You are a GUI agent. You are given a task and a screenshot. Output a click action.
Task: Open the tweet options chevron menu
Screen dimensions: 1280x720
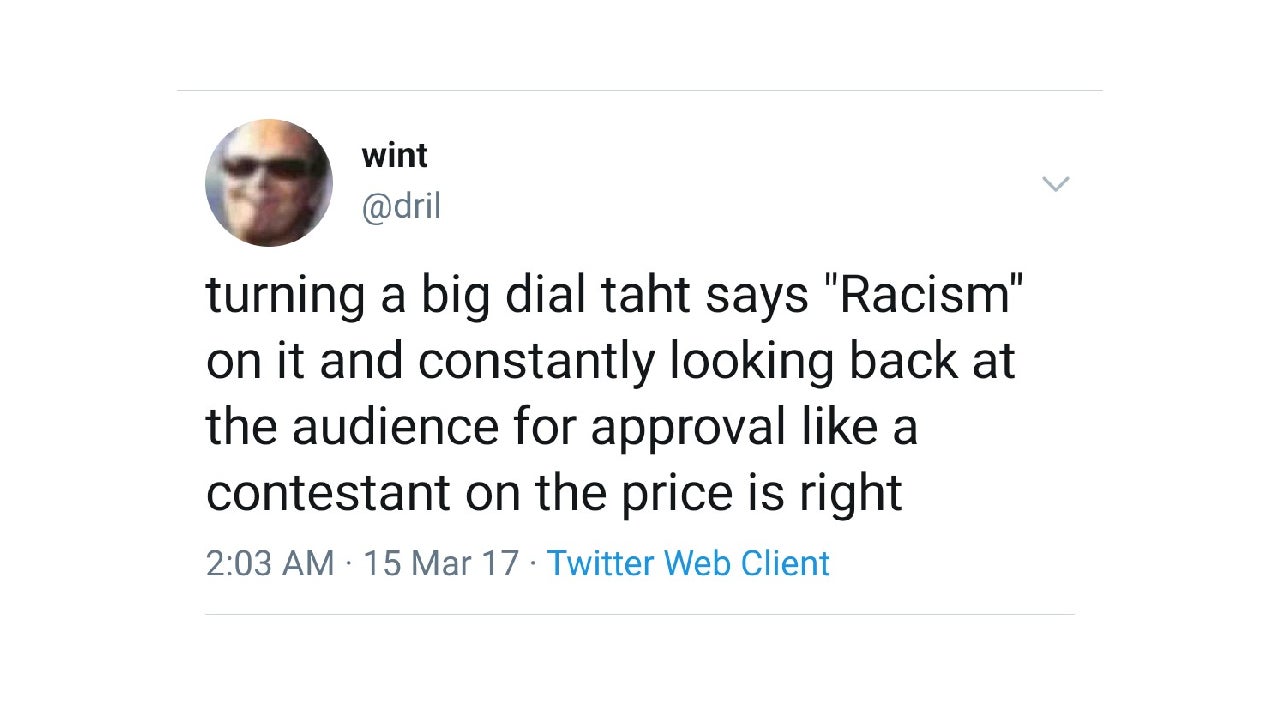(1055, 184)
